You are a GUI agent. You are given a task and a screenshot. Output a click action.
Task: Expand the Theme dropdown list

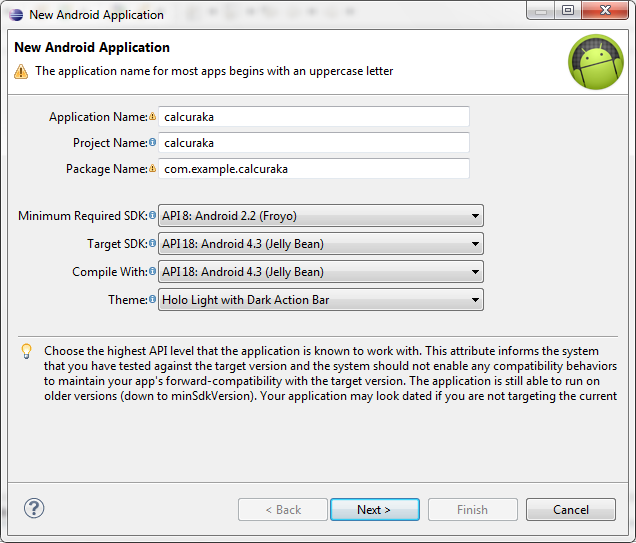320,300
